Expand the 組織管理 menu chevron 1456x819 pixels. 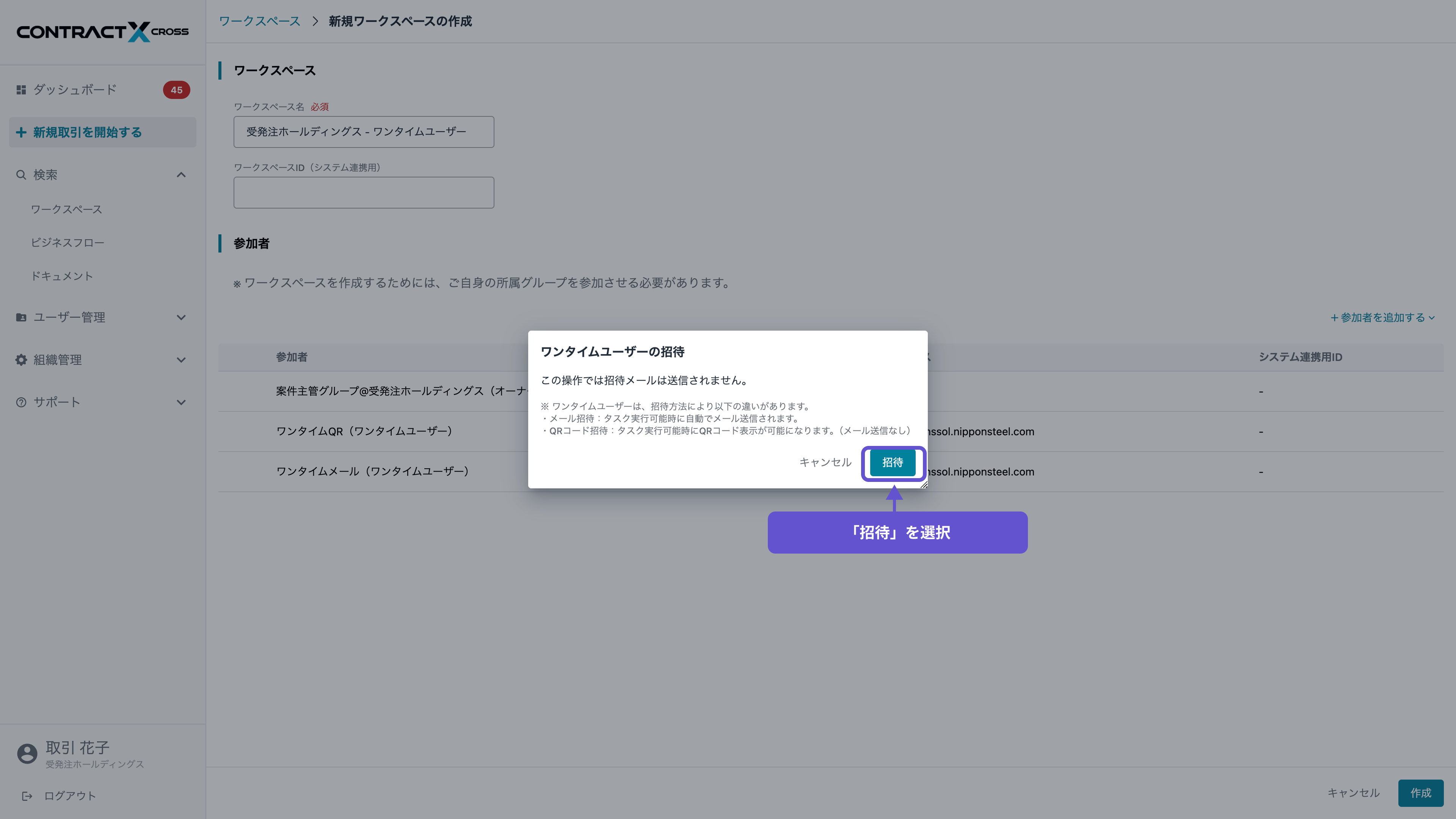[181, 360]
